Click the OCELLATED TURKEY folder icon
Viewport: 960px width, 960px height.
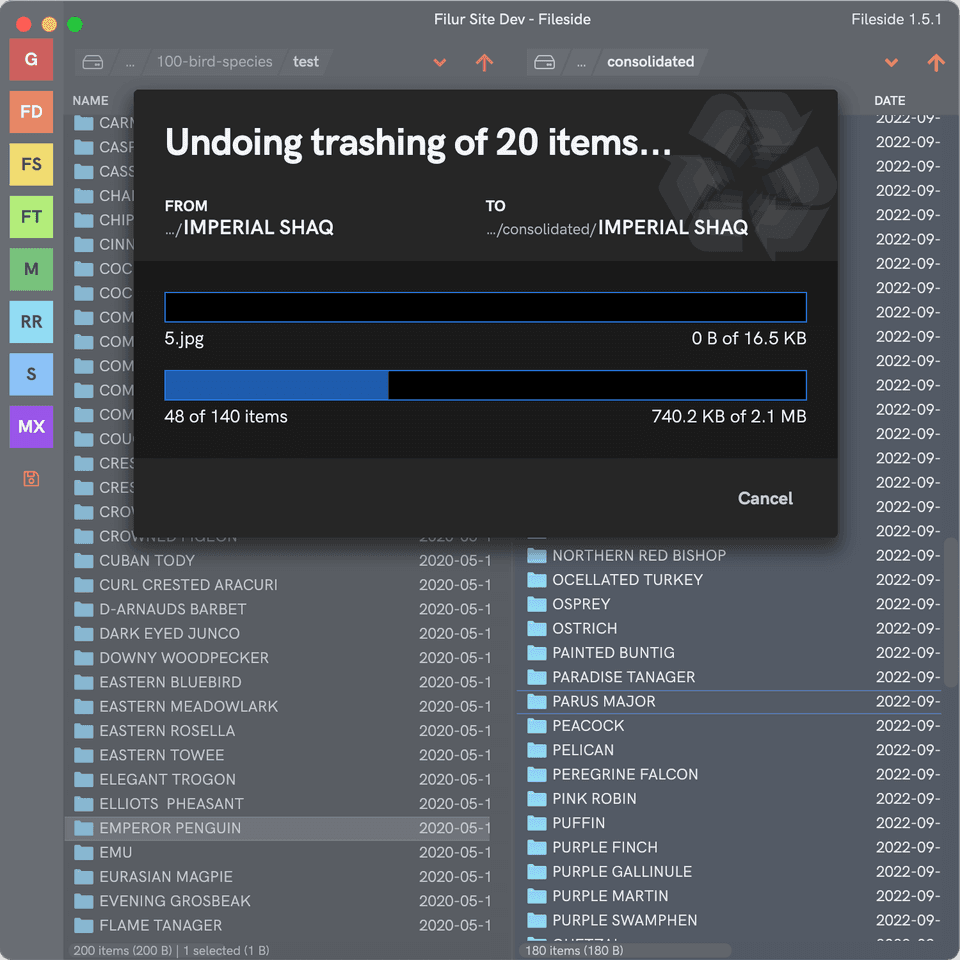(x=536, y=580)
